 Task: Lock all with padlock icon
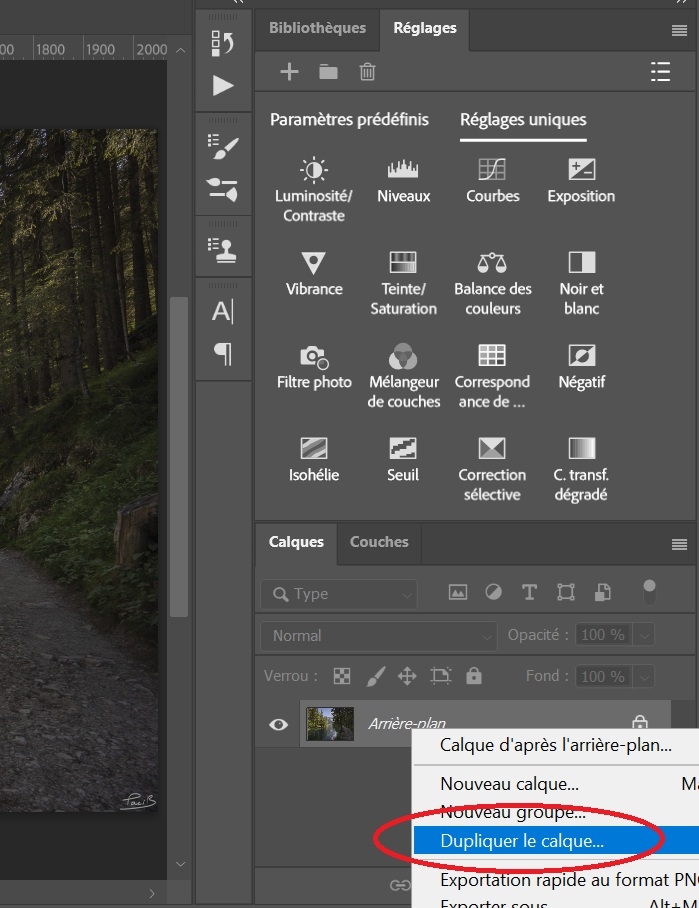tap(474, 675)
